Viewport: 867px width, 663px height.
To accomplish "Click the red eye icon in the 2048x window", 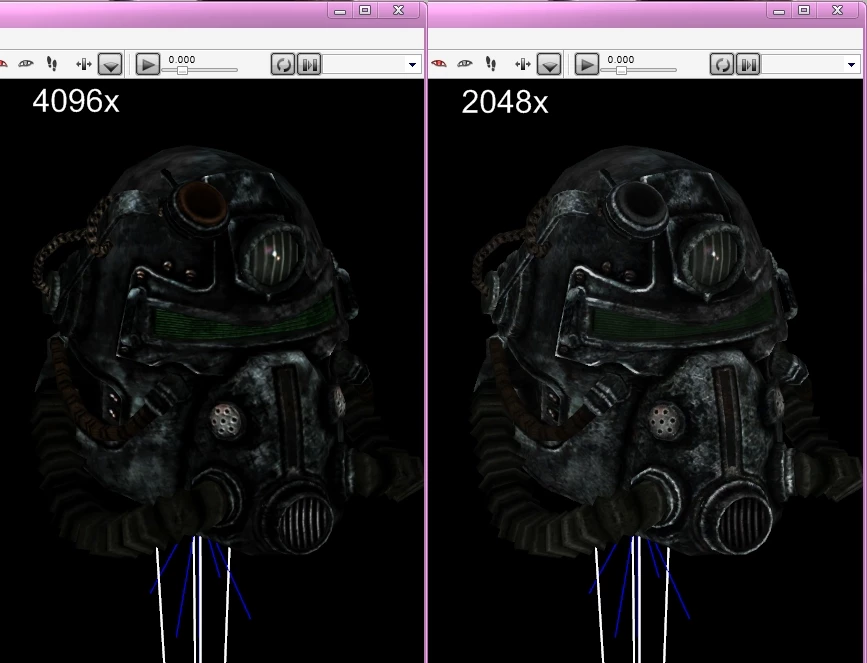I will tap(438, 64).
